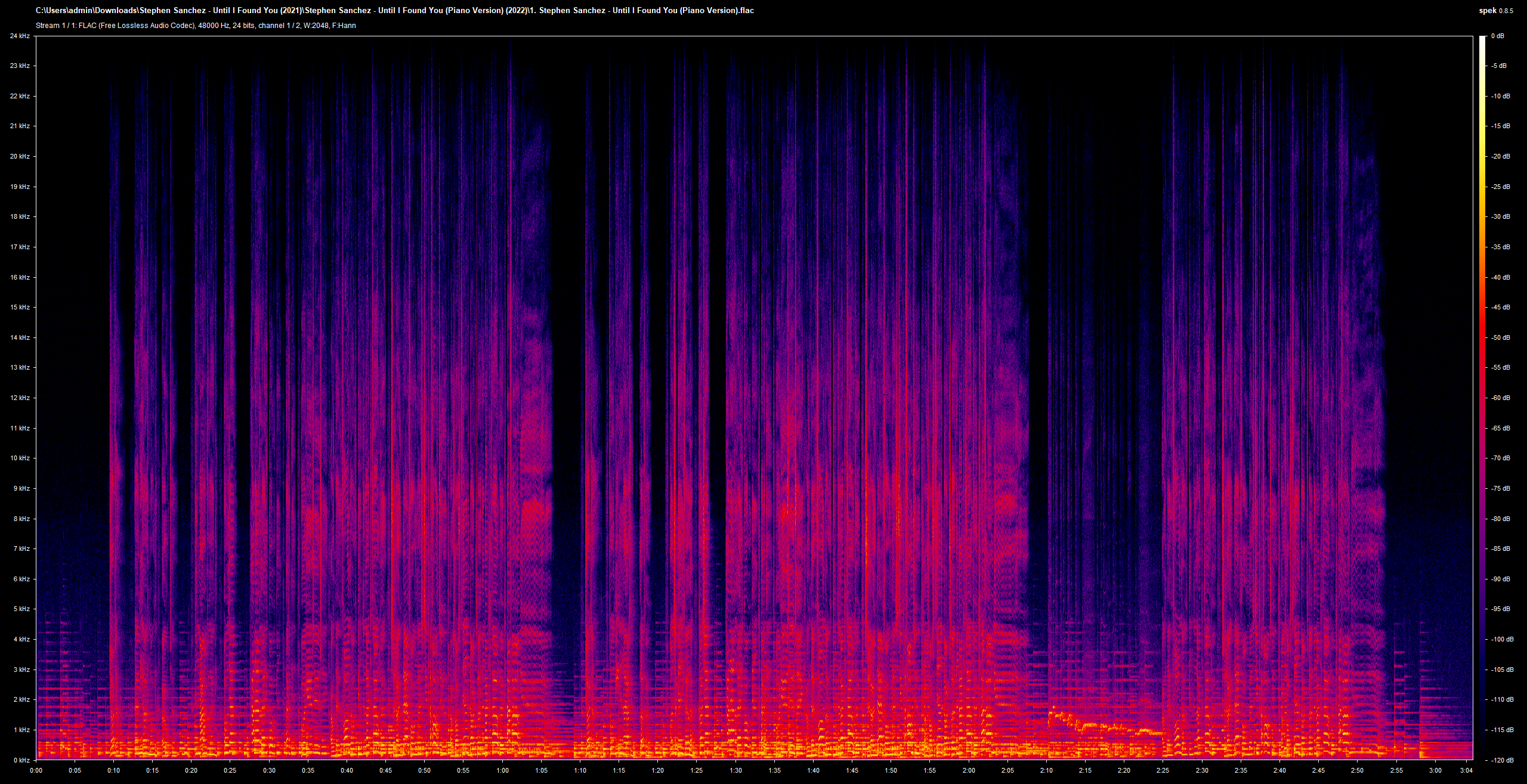Select the "0:10" time label

(x=113, y=770)
